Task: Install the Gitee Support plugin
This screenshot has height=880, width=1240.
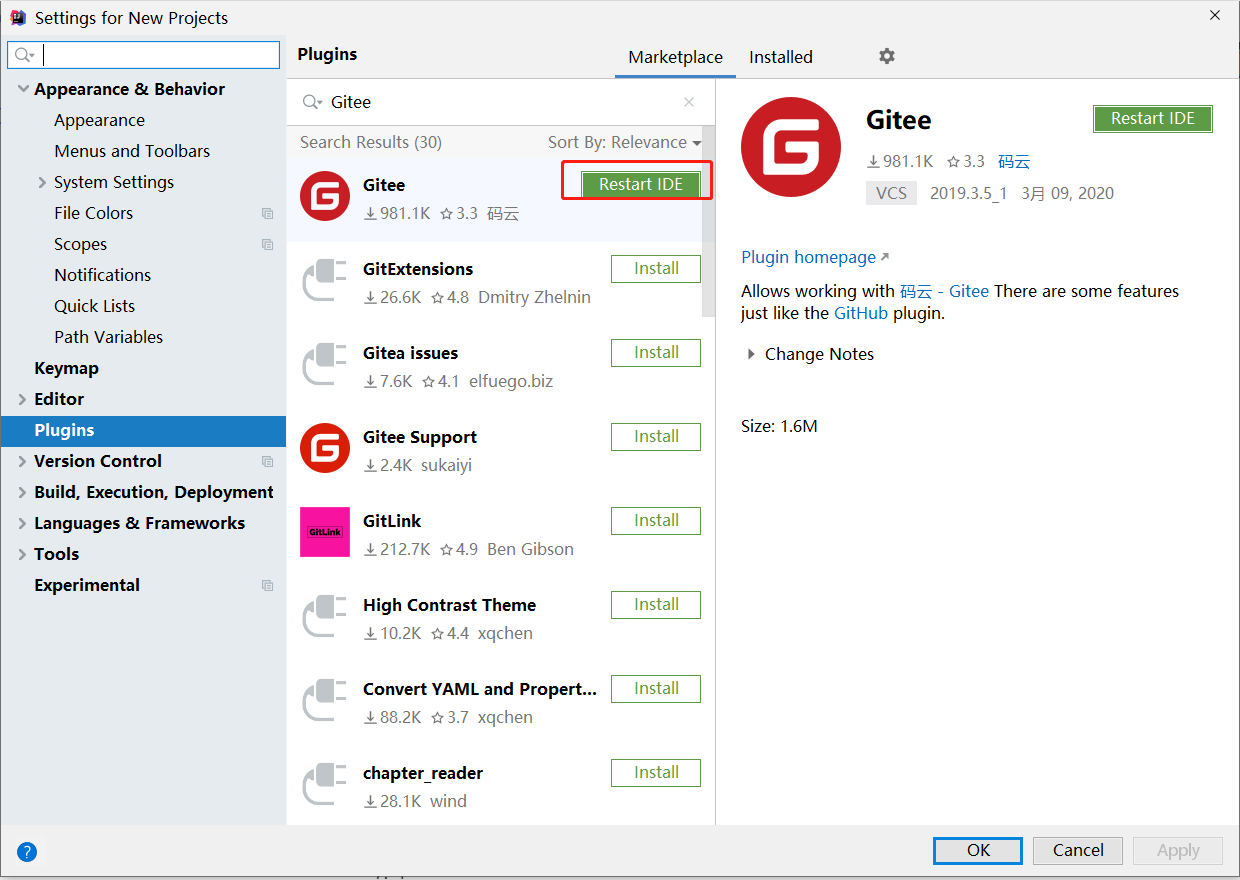Action: 656,436
